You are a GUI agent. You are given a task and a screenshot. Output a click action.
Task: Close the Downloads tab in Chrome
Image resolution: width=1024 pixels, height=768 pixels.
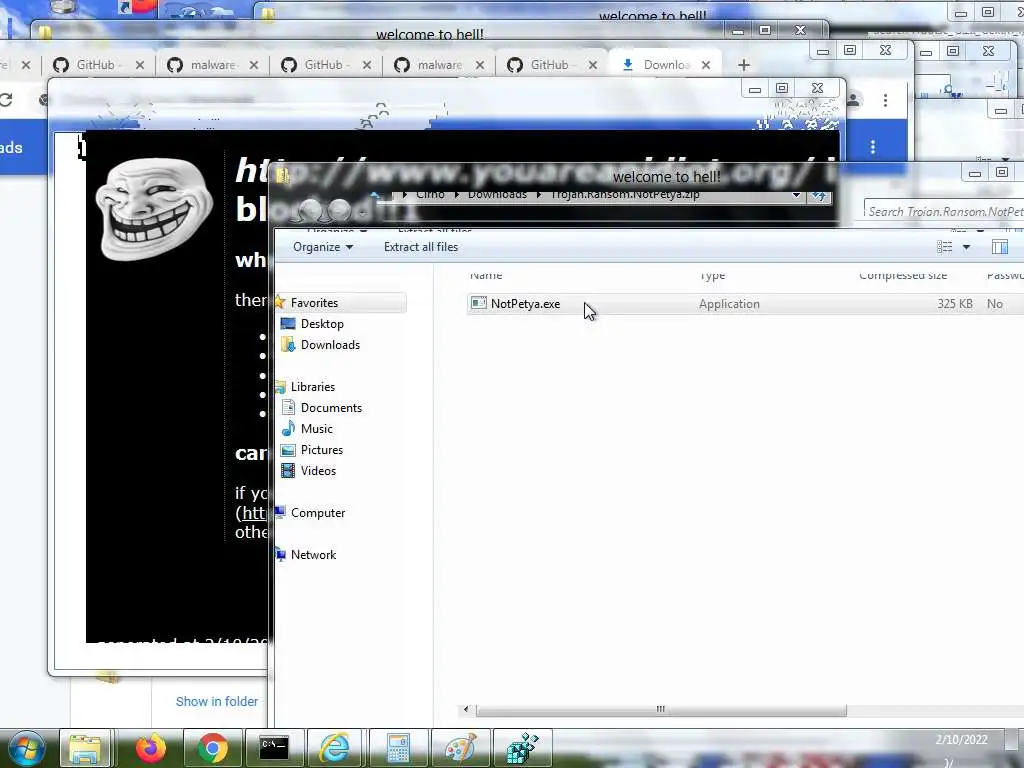click(x=706, y=65)
